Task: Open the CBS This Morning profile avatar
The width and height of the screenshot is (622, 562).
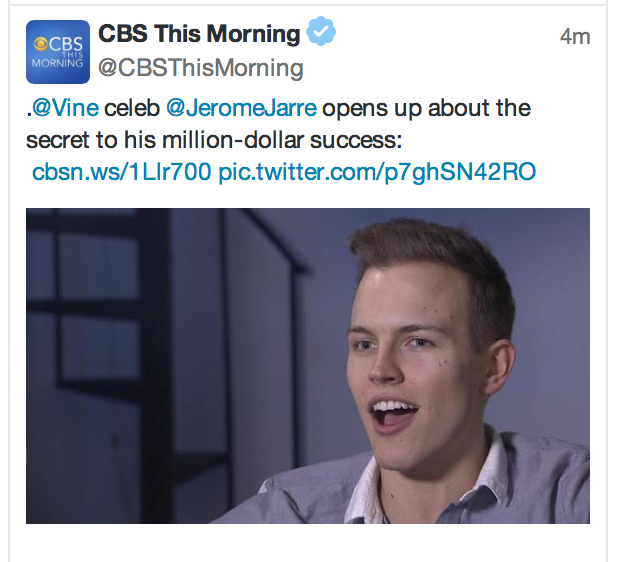Action: [57, 51]
